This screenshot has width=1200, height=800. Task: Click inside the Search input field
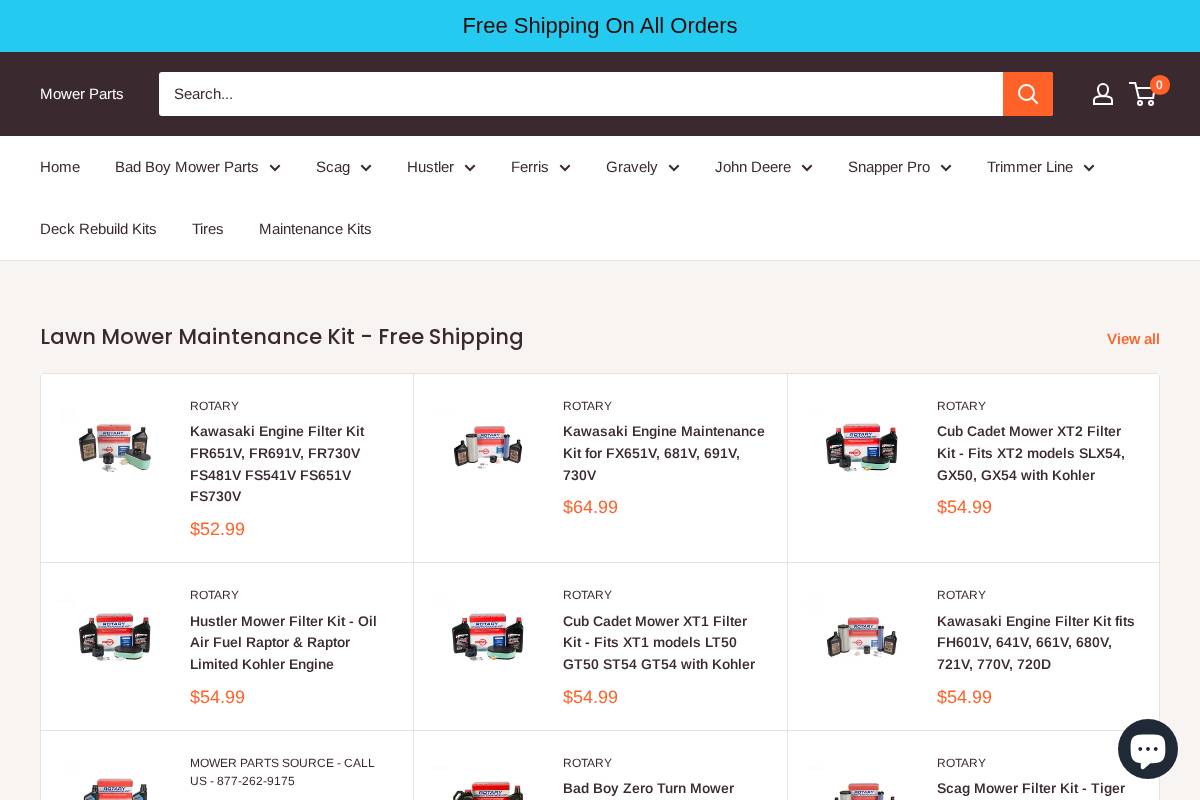click(x=580, y=94)
